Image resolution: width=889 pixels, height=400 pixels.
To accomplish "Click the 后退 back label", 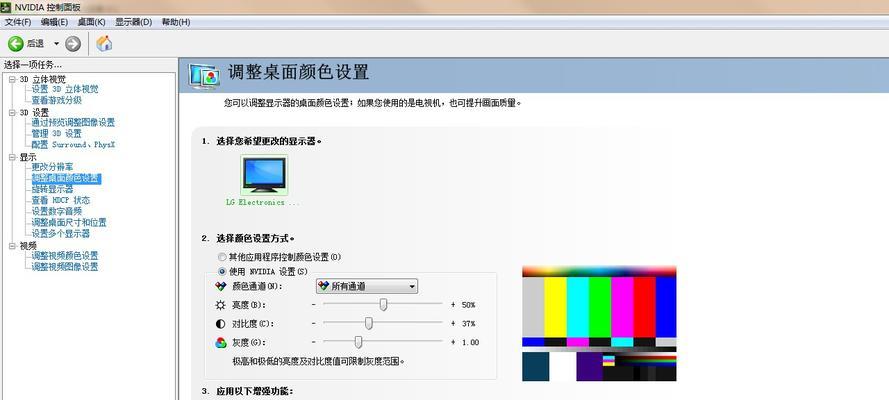I will (35, 44).
